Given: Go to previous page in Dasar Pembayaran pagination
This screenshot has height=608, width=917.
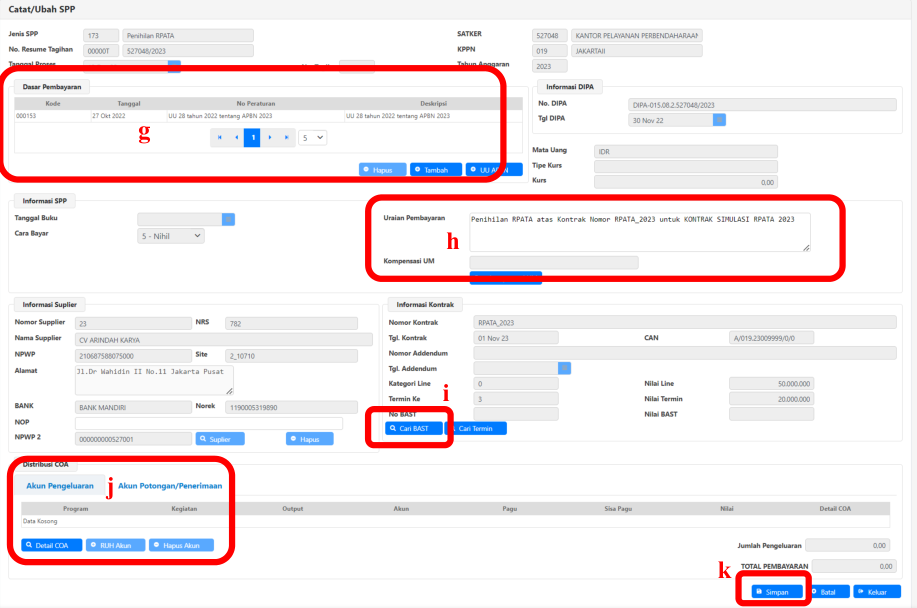Looking at the screenshot, I should point(237,138).
